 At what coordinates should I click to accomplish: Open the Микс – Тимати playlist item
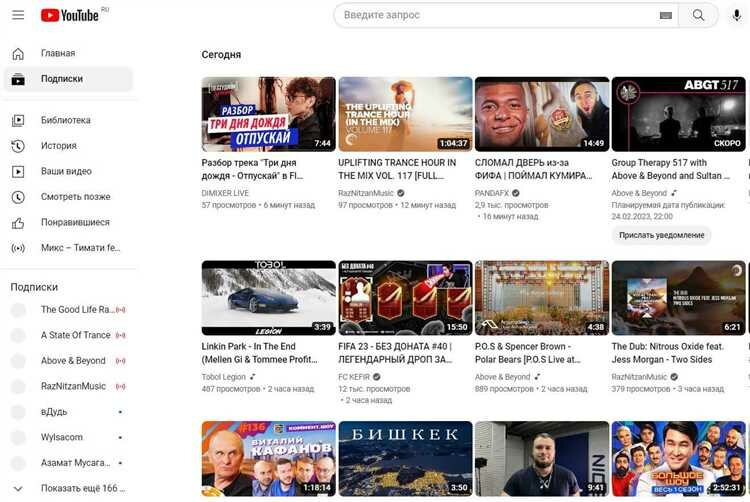[x=79, y=248]
